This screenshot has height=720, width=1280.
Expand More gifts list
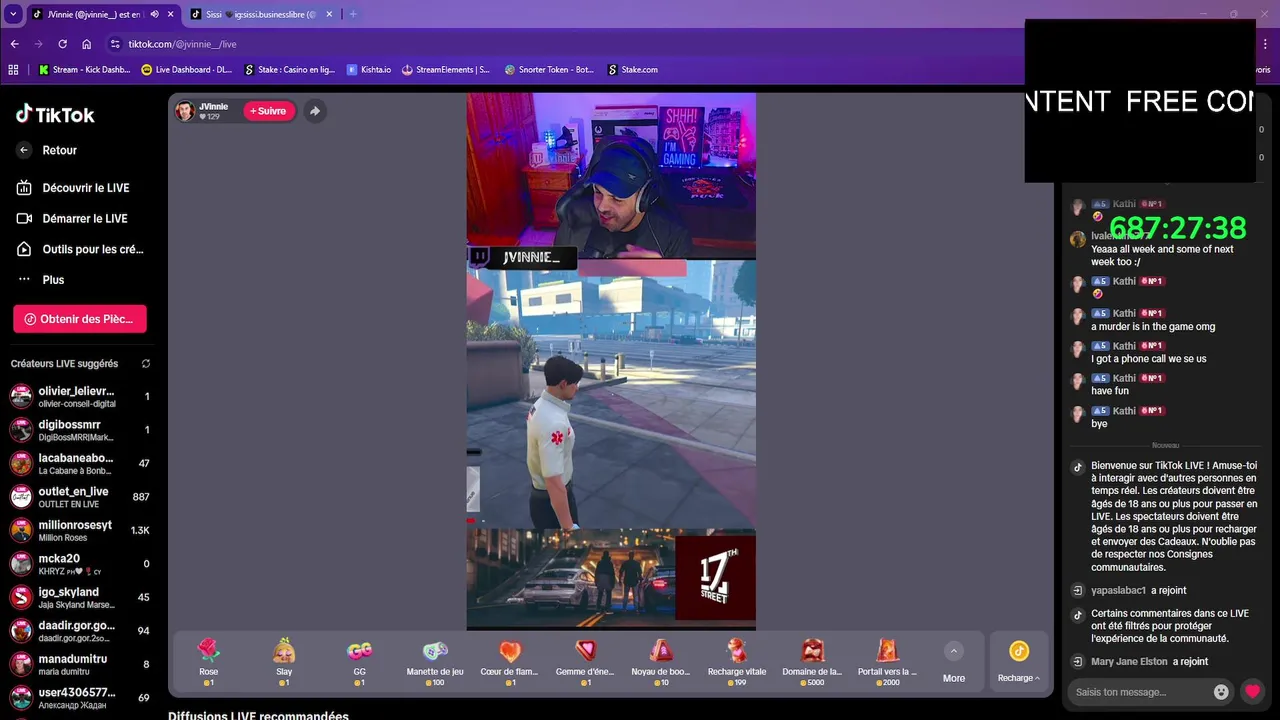[954, 662]
